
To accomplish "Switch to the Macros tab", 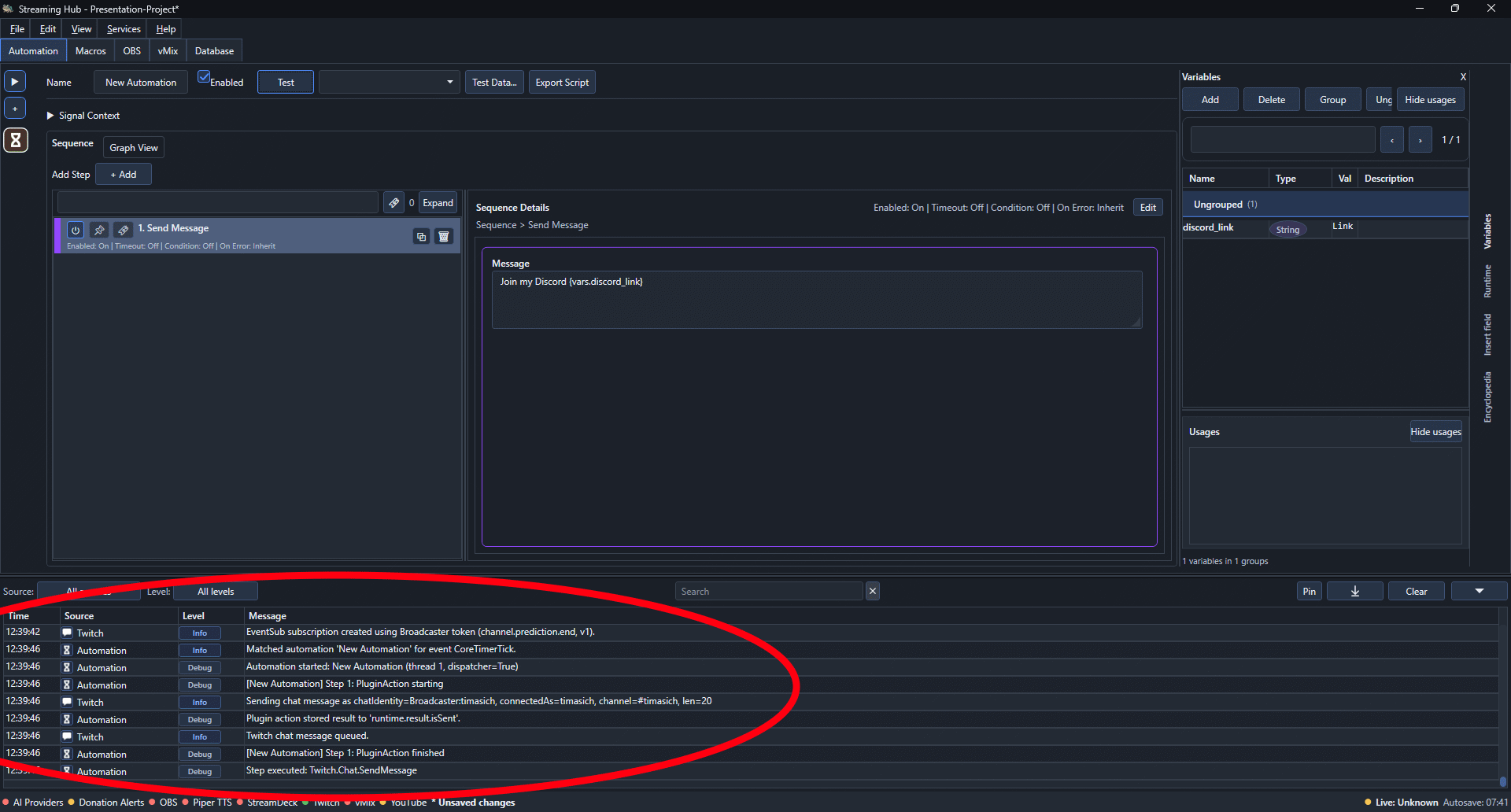I will (x=91, y=51).
